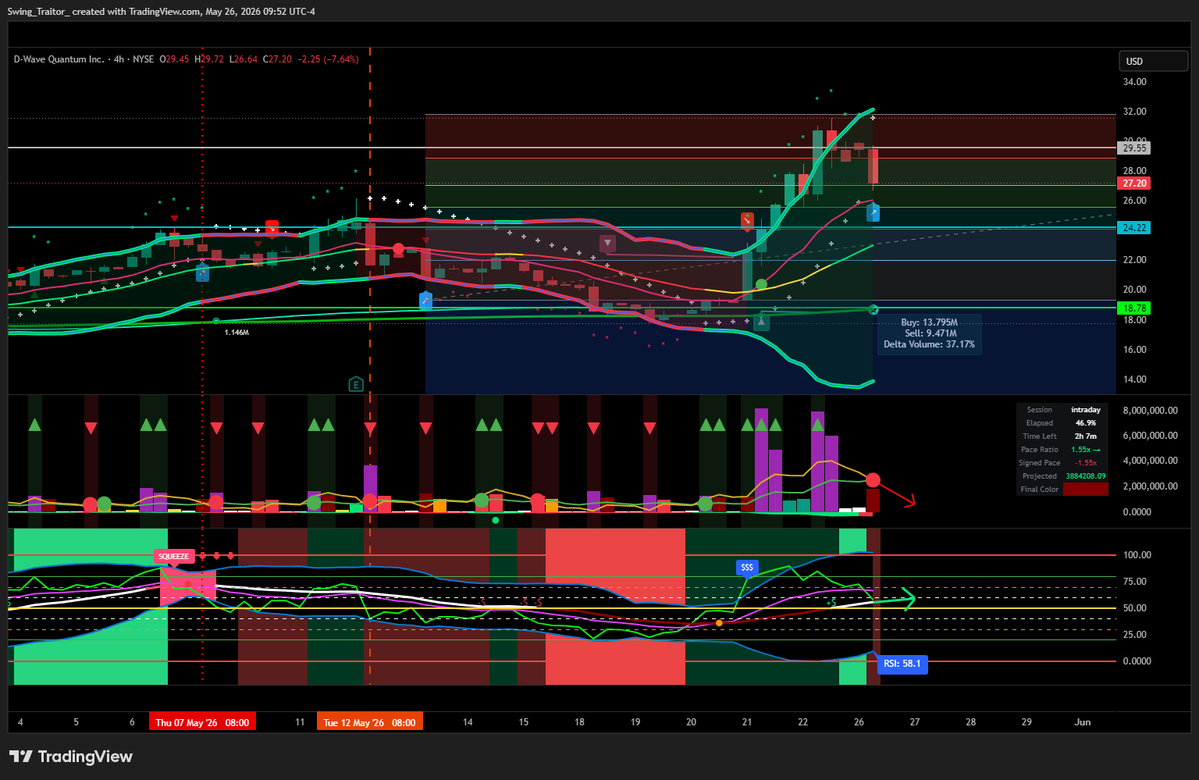The image size is (1199, 780).
Task: Click the 'D-Wave Quantum Inc.' symbol title
Action: point(59,59)
